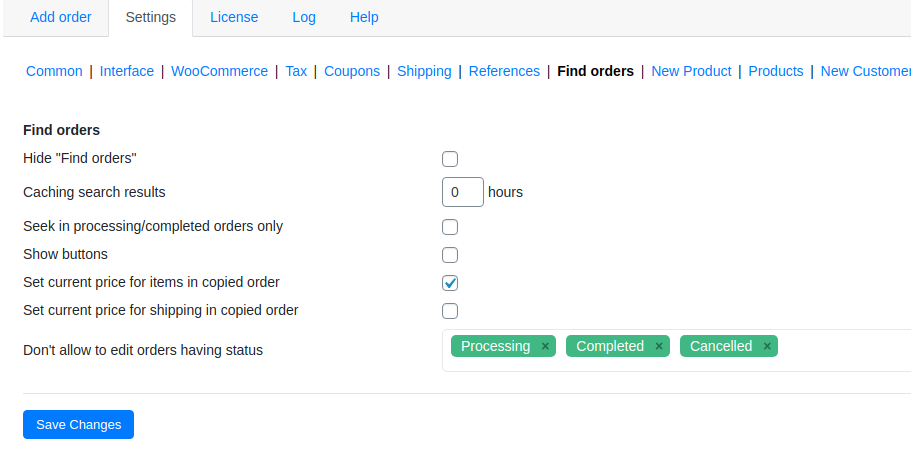
Task: Go to the Help tab
Action: tap(364, 17)
